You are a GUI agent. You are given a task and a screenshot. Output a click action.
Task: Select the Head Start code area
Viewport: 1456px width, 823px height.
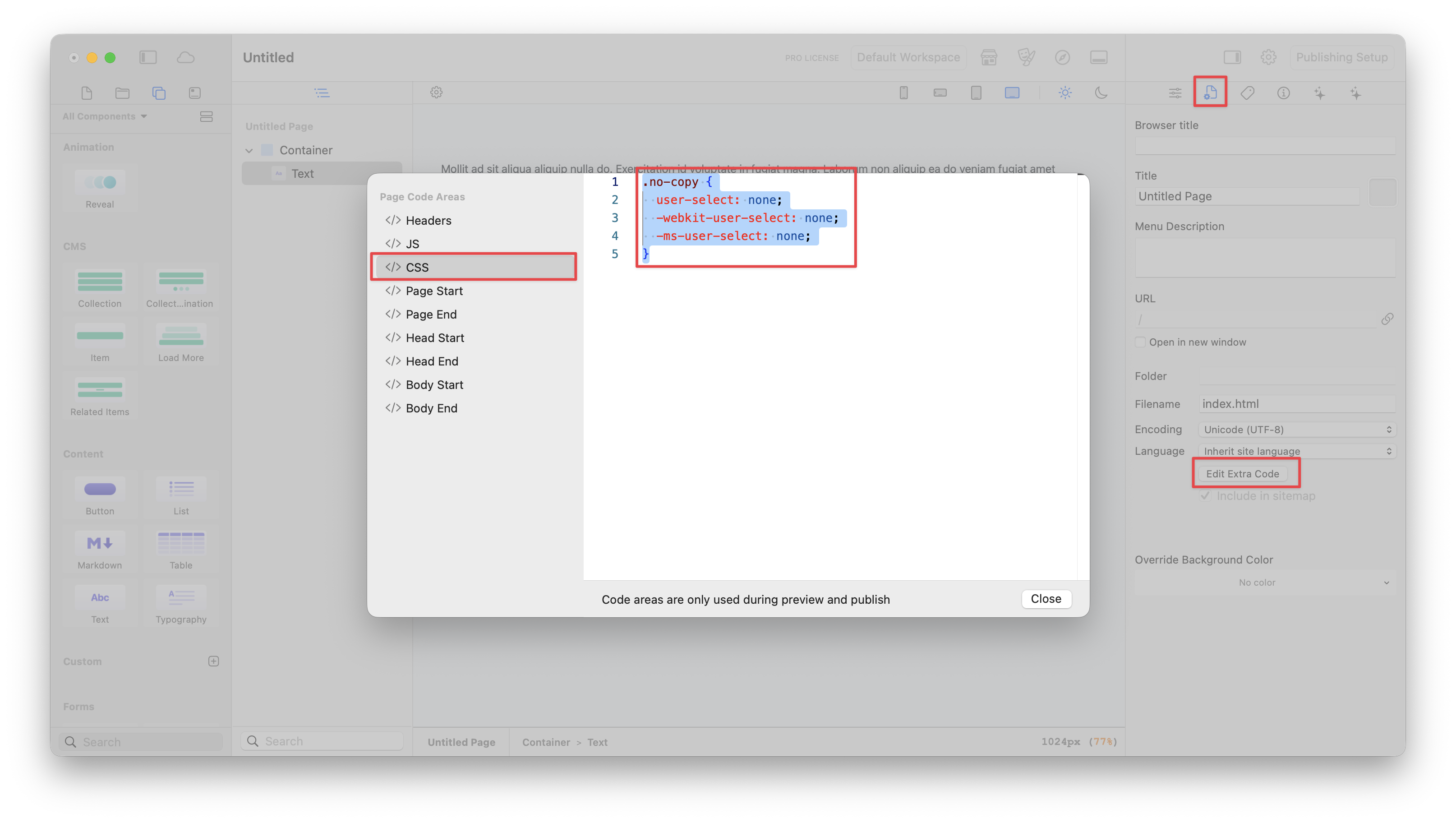(x=435, y=338)
